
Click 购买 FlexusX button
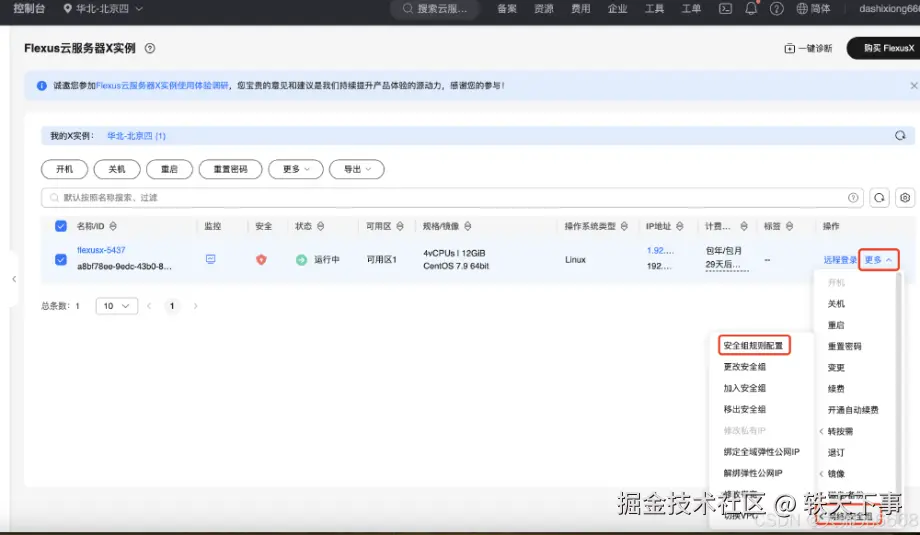click(886, 48)
